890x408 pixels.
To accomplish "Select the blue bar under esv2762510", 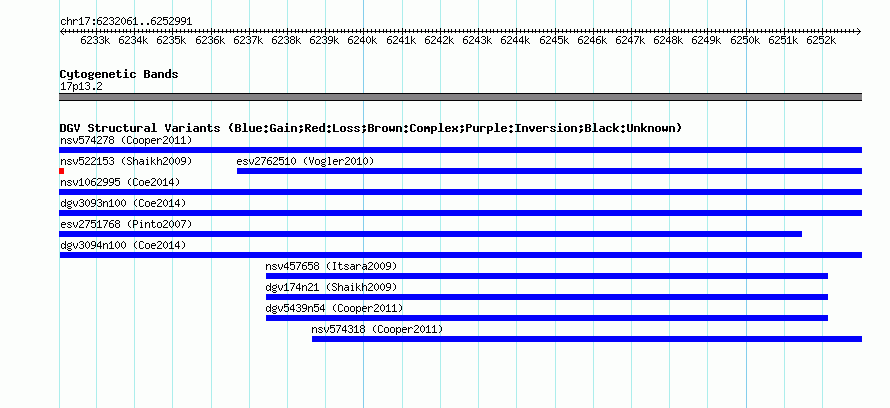I will pos(549,171).
